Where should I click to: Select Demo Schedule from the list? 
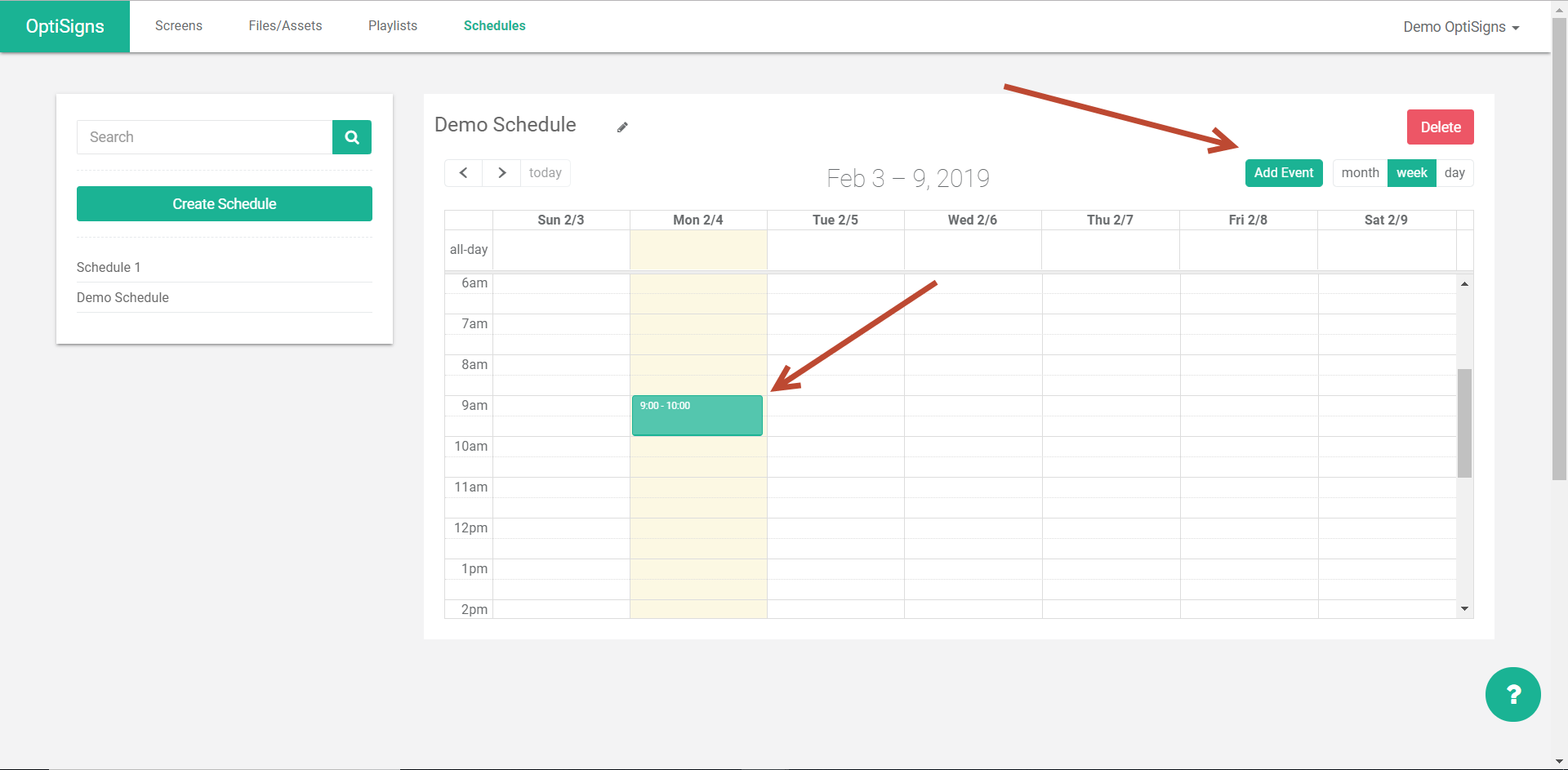[x=122, y=297]
